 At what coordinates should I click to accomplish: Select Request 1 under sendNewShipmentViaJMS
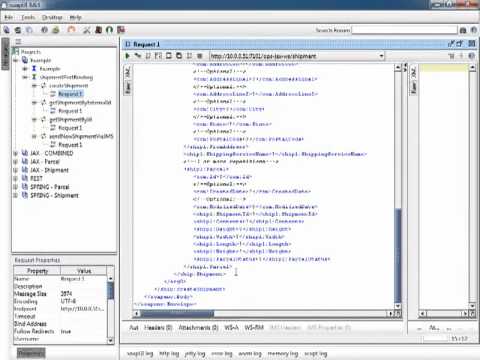click(70, 145)
